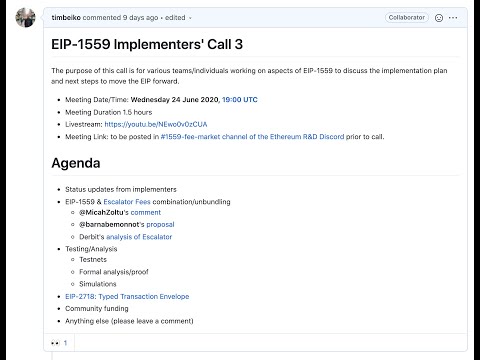Open the Escalator Fees link
Screen dimensions: 480x360
[127, 202]
